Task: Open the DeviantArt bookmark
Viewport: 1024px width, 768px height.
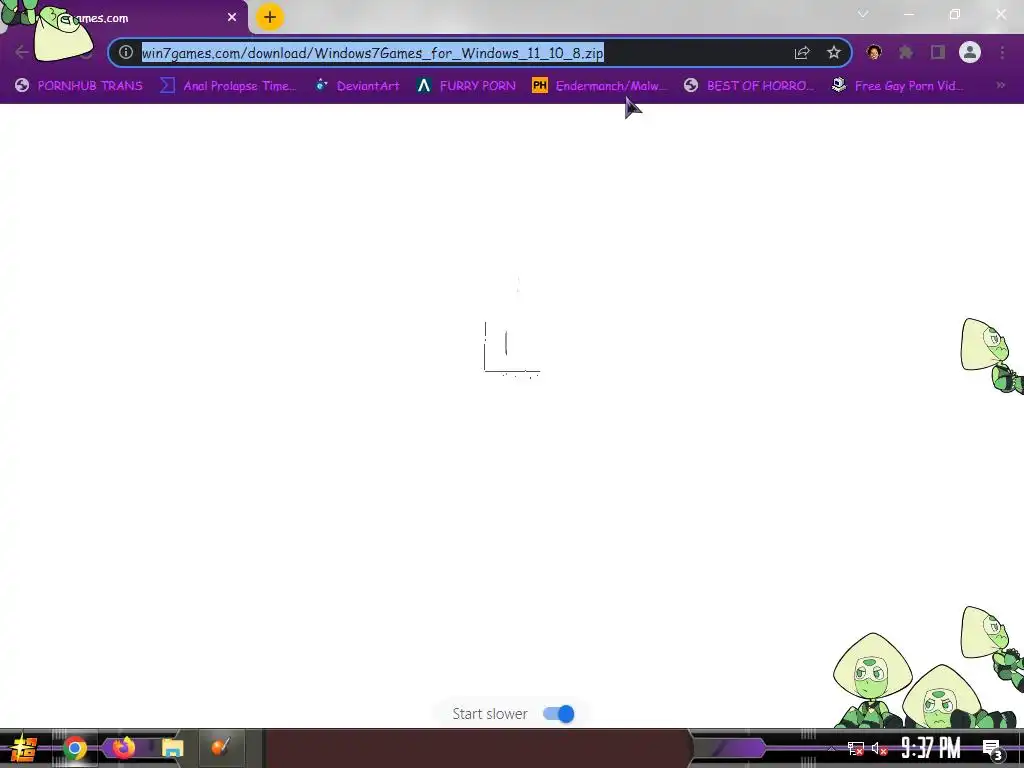Action: (357, 86)
